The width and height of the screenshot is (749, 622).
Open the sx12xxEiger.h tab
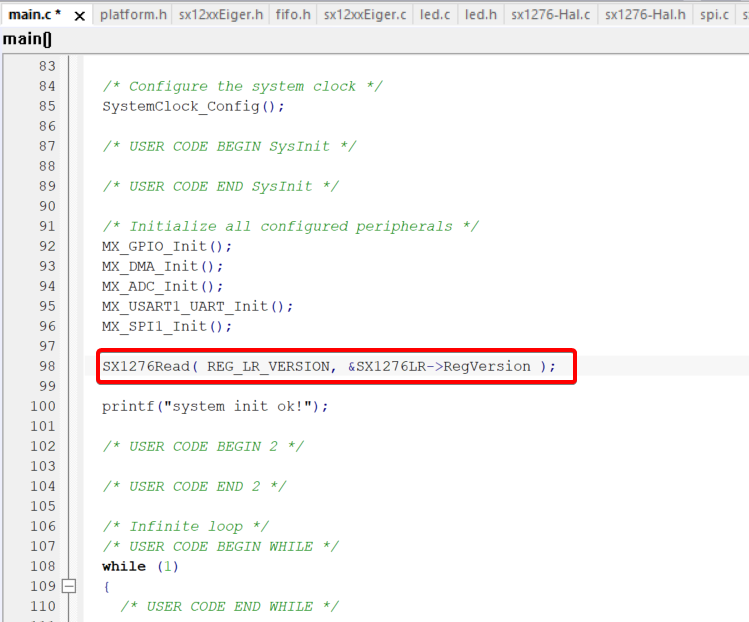click(221, 15)
